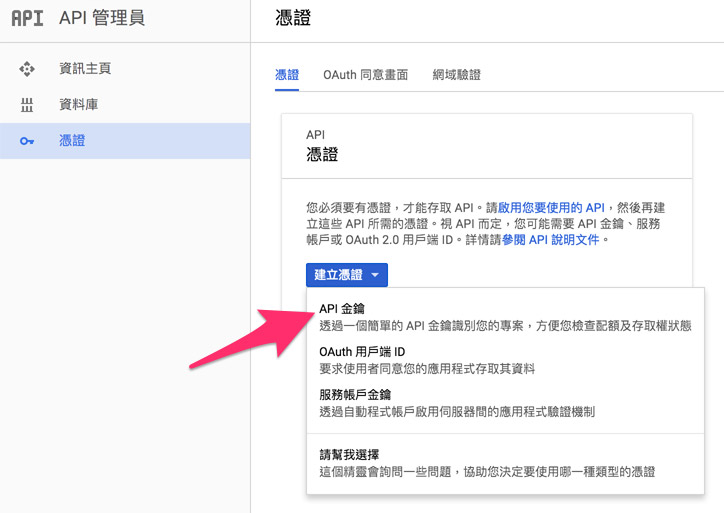Image resolution: width=724 pixels, height=513 pixels.
Task: Click the 憑證 page heading at top
Action: point(290,18)
